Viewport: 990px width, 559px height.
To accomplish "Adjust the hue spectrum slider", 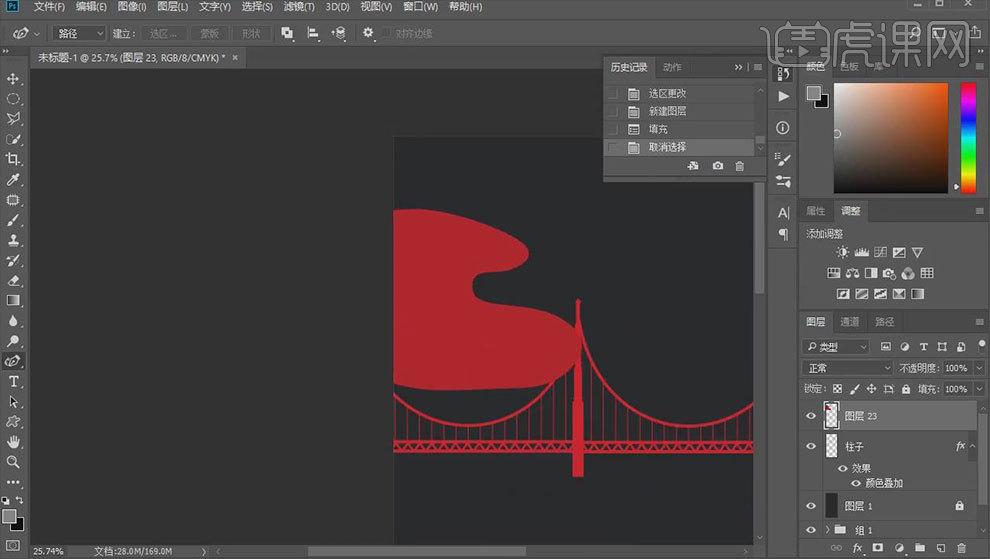I will [969, 138].
